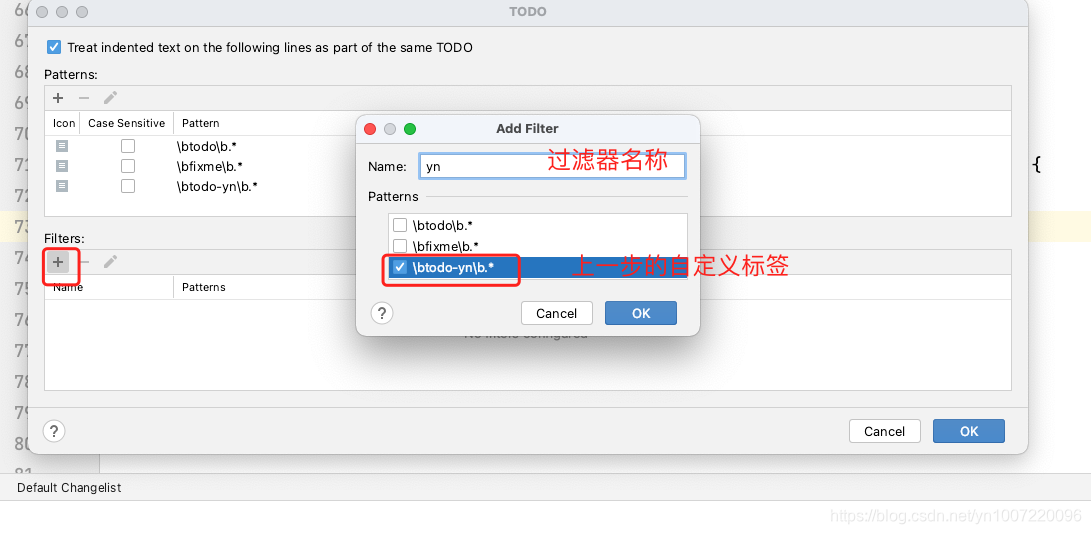Toggle Treat indented text as same TODO

tap(54, 47)
